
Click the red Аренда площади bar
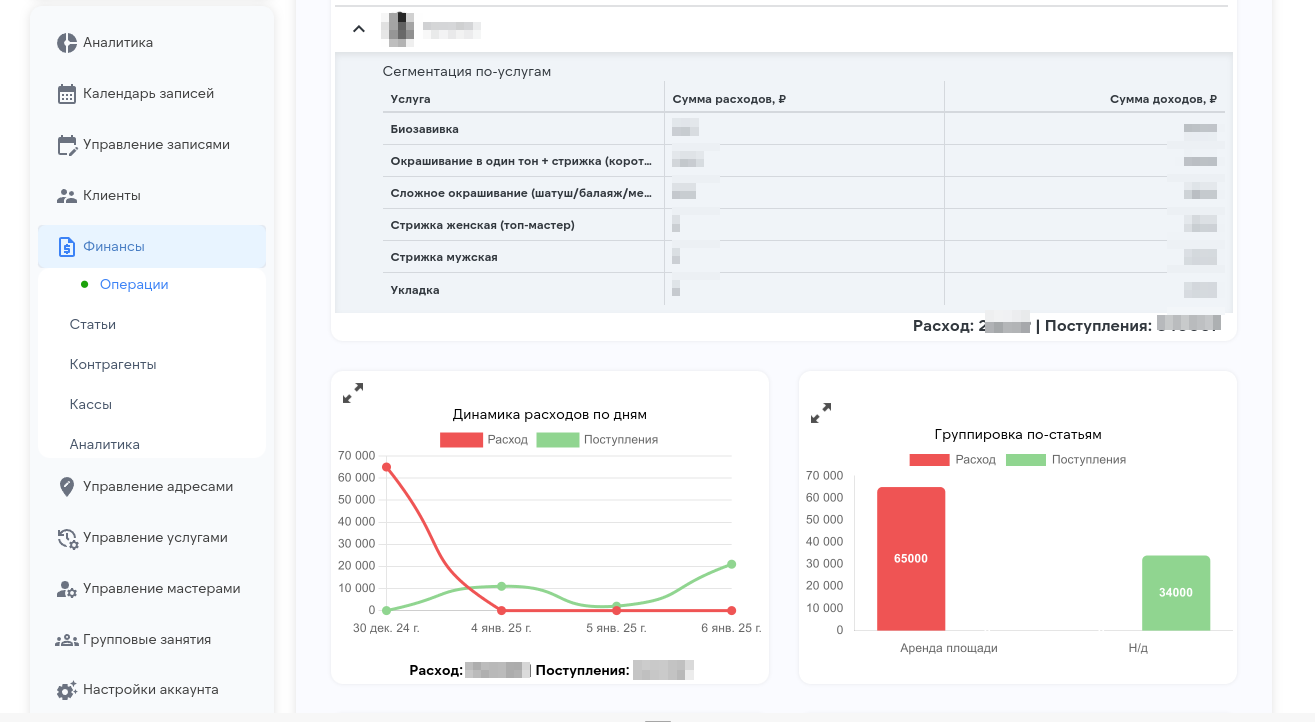(x=910, y=558)
